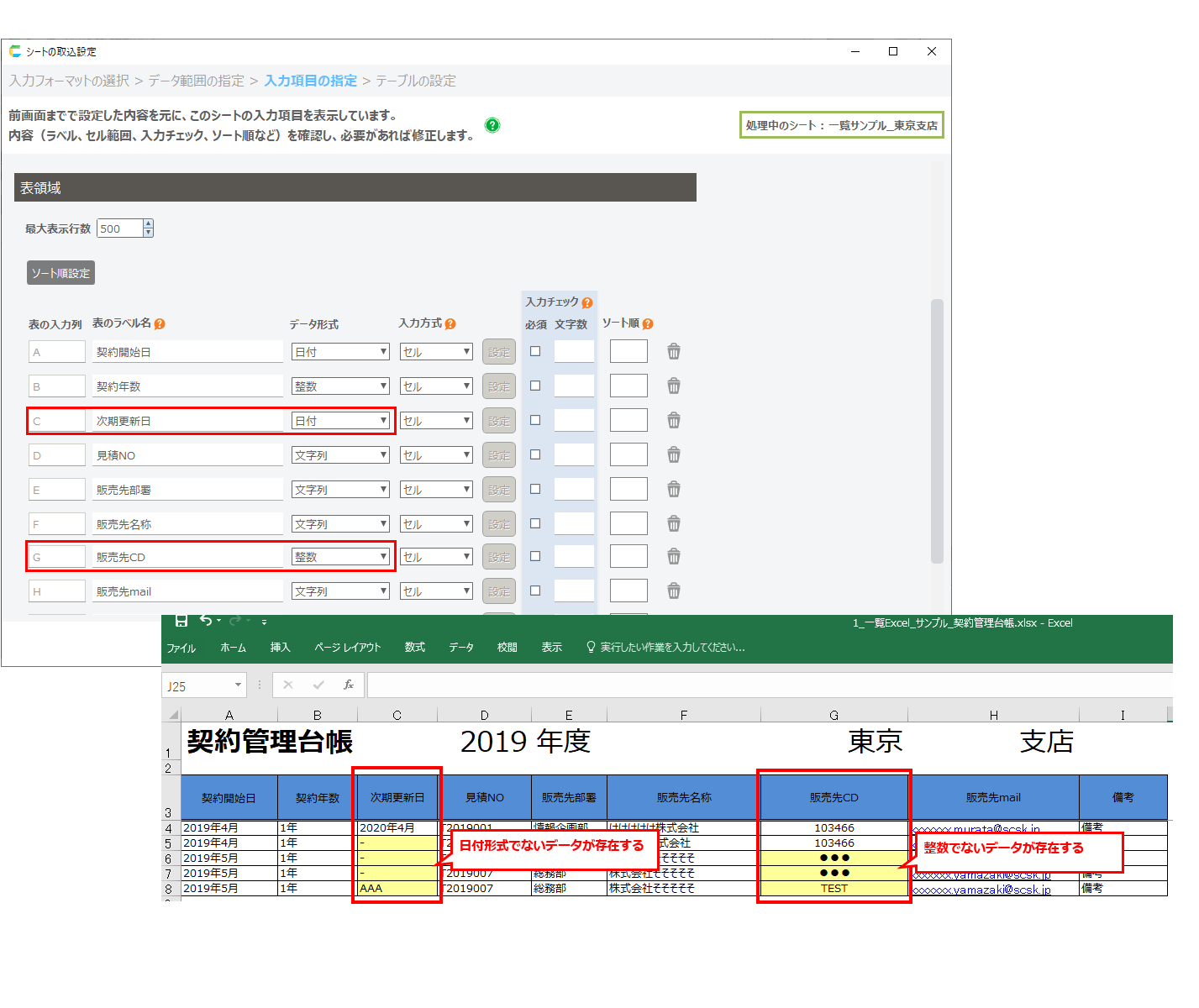Tick the 必須 checkbox for 販売先名称
Image resolution: width=1199 pixels, height=1008 pixels.
coord(535,523)
